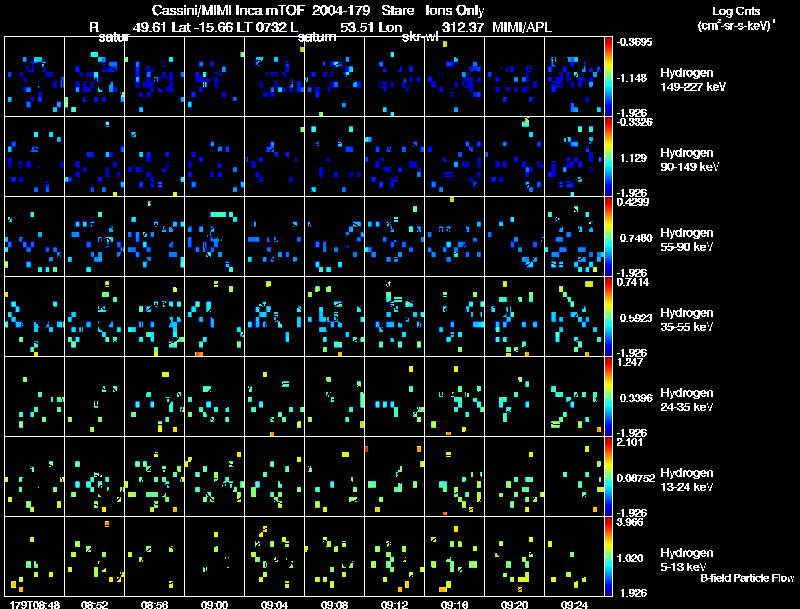Viewport: 800px width, 609px height.
Task: Click the scale value -0.3326
Action: coord(634,122)
